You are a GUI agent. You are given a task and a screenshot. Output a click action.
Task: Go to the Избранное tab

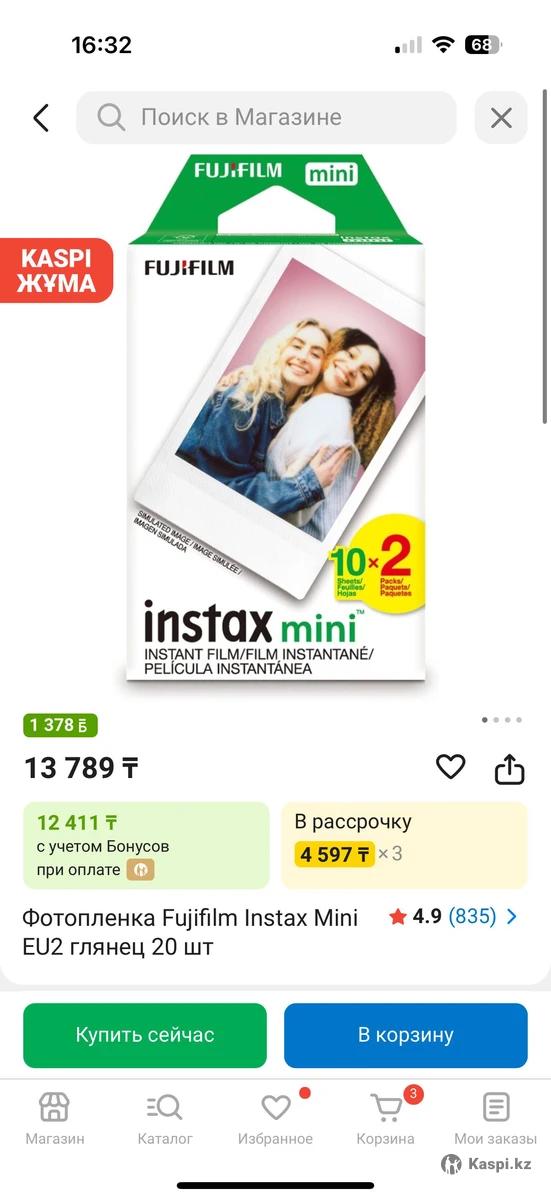[x=275, y=1118]
